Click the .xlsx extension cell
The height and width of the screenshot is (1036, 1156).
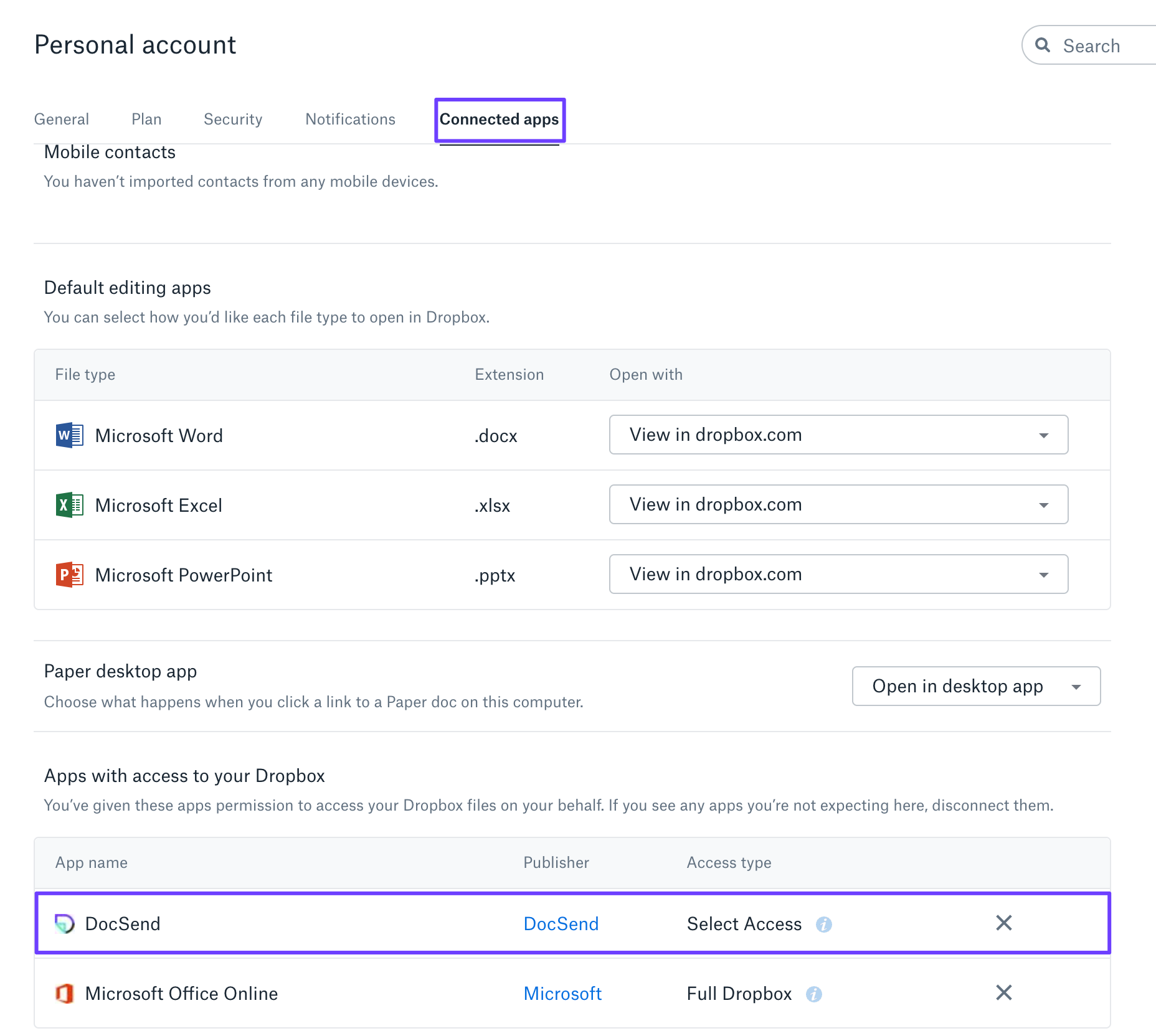pyautogui.click(x=492, y=506)
